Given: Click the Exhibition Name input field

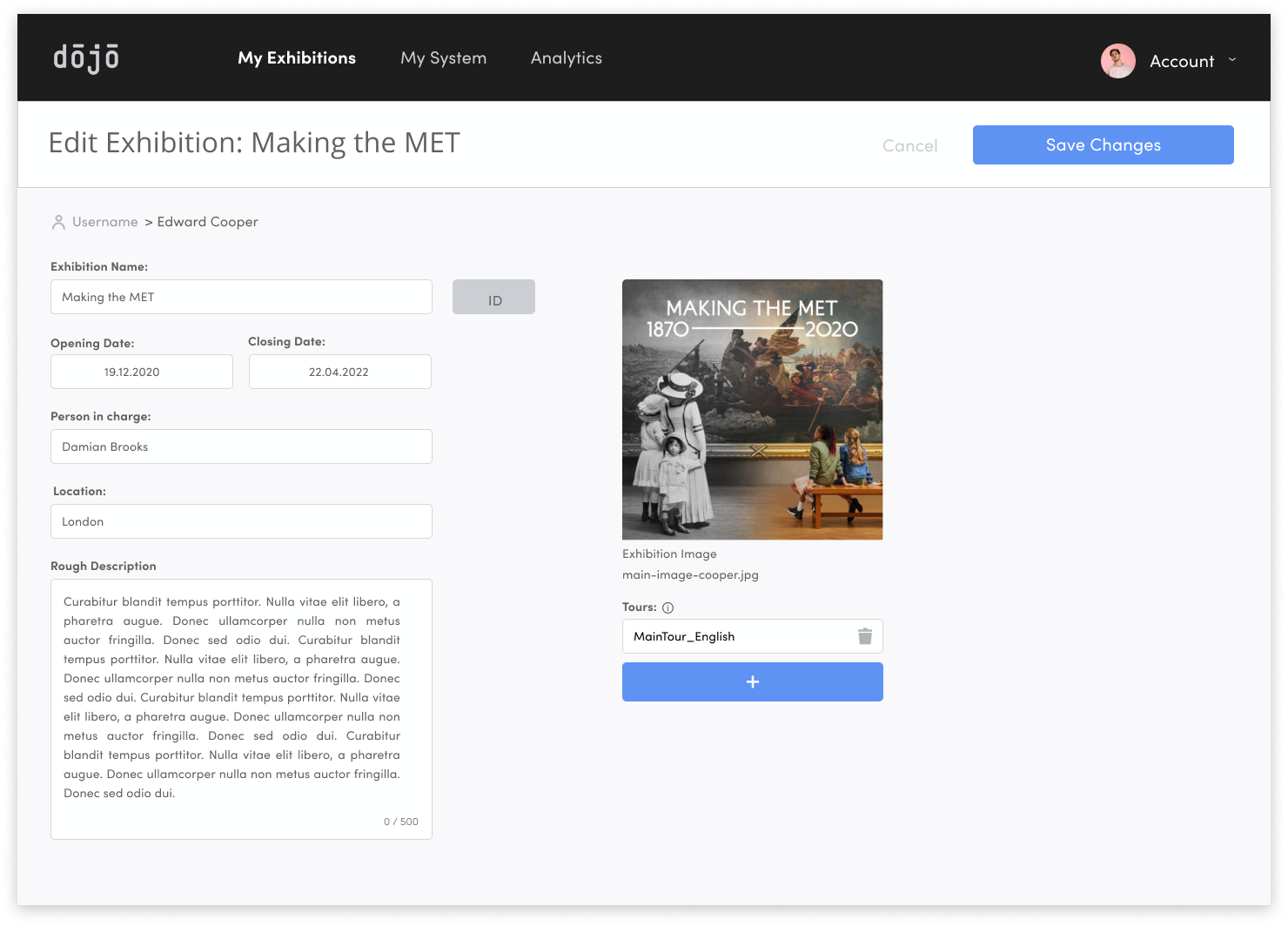Looking at the screenshot, I should 241,297.
